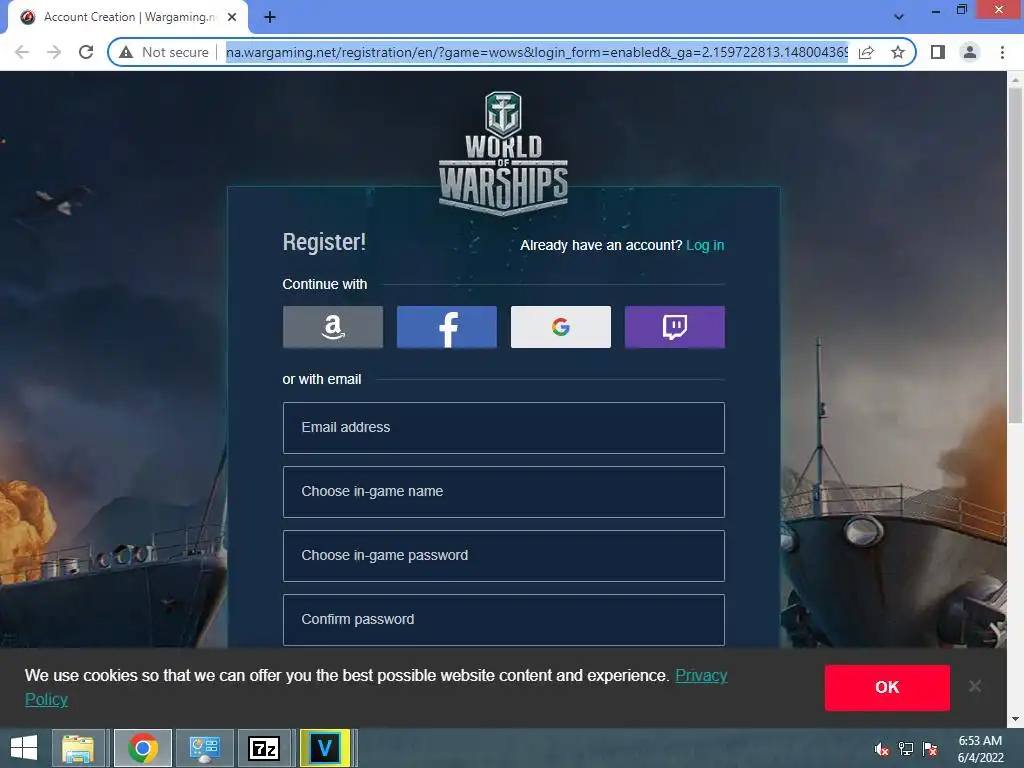Select Chrome in the taskbar
This screenshot has width=1024, height=768.
pyautogui.click(x=143, y=748)
